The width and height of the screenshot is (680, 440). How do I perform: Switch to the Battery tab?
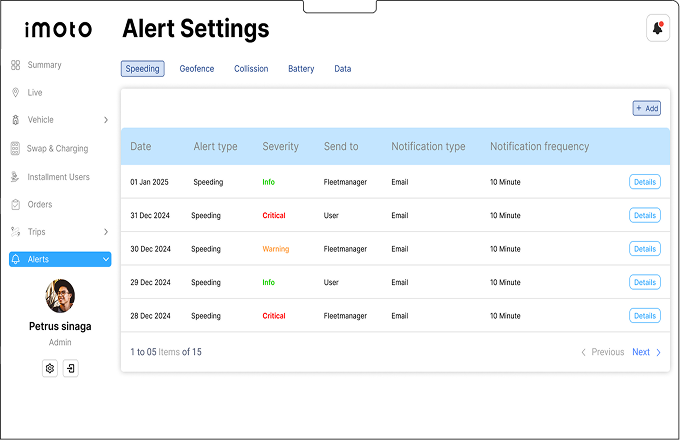(x=301, y=69)
